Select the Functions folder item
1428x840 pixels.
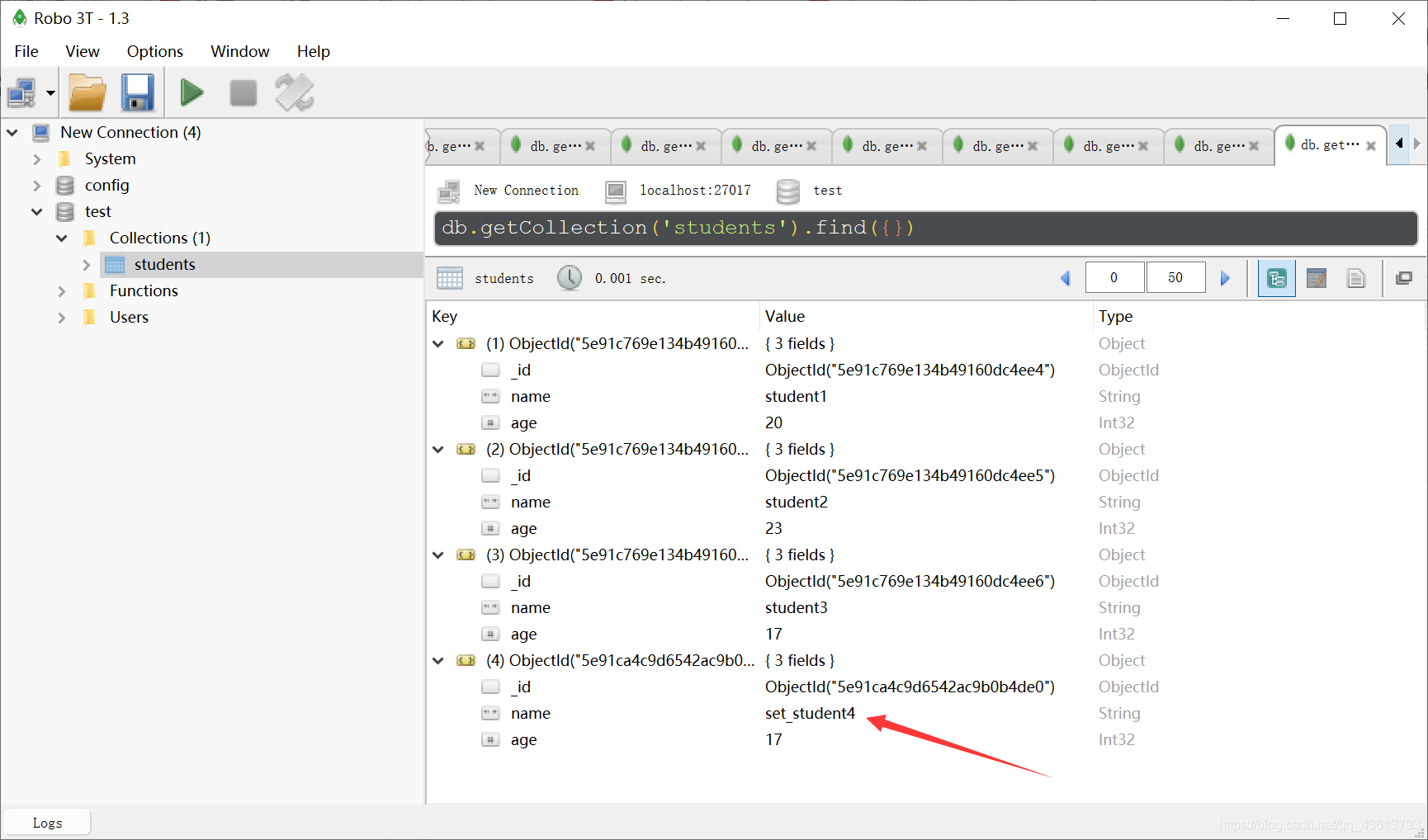click(144, 290)
